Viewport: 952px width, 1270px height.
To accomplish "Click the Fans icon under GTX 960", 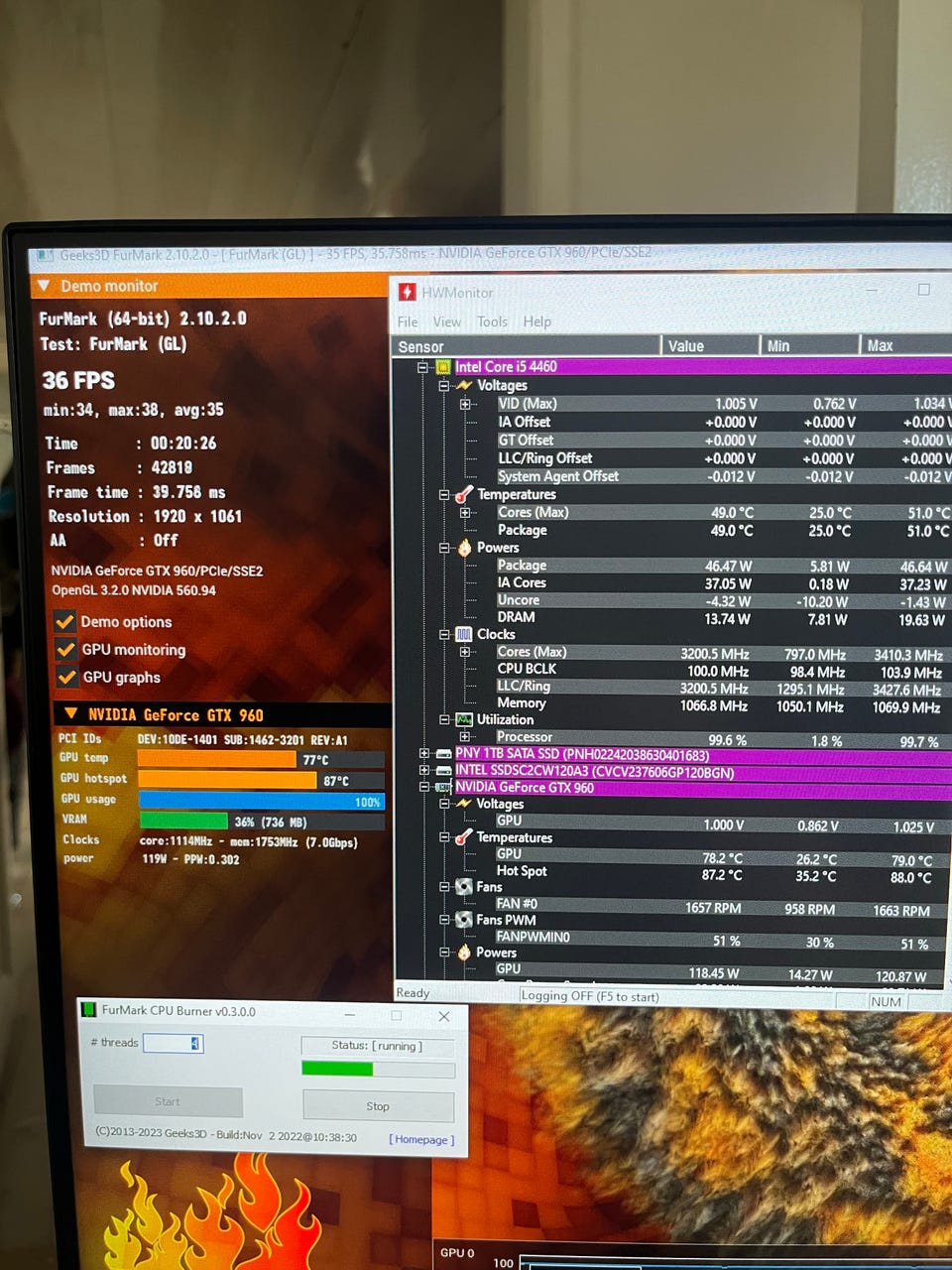I will click(x=463, y=887).
